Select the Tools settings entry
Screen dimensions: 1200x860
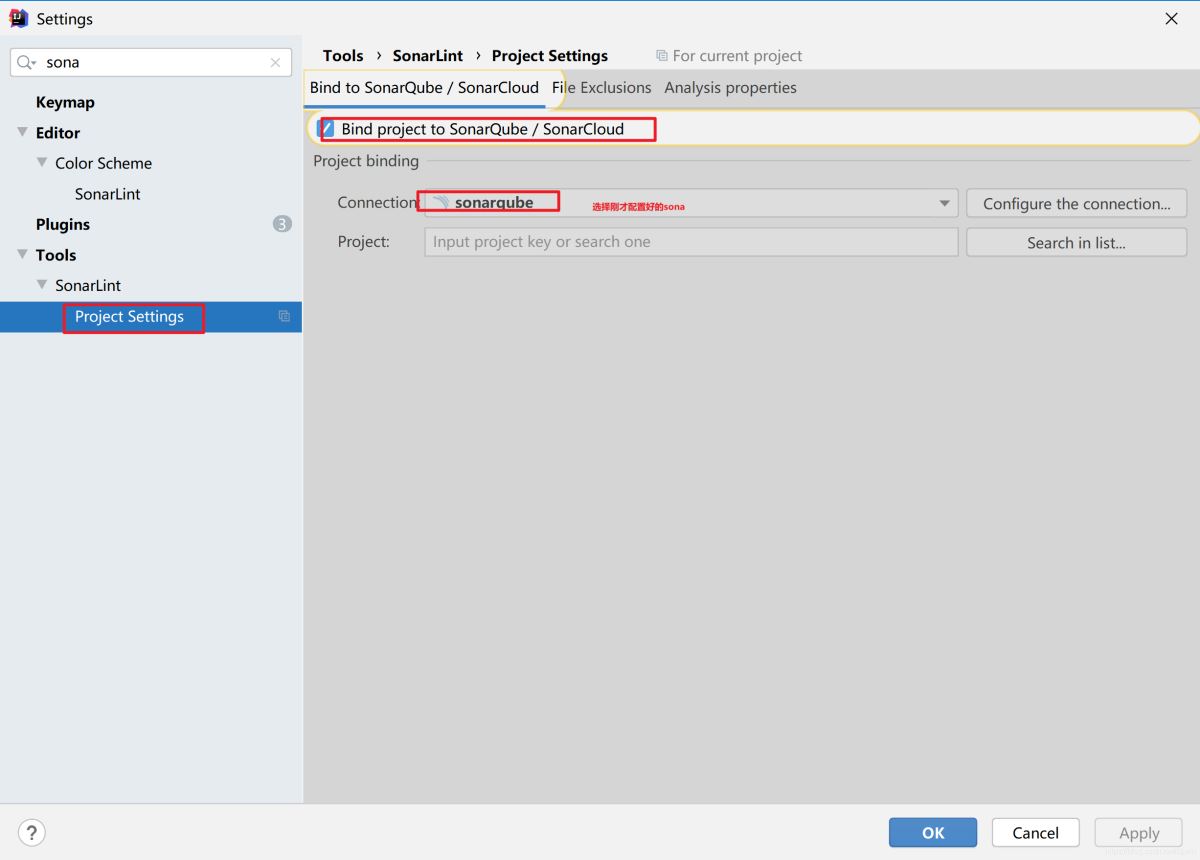tap(56, 255)
